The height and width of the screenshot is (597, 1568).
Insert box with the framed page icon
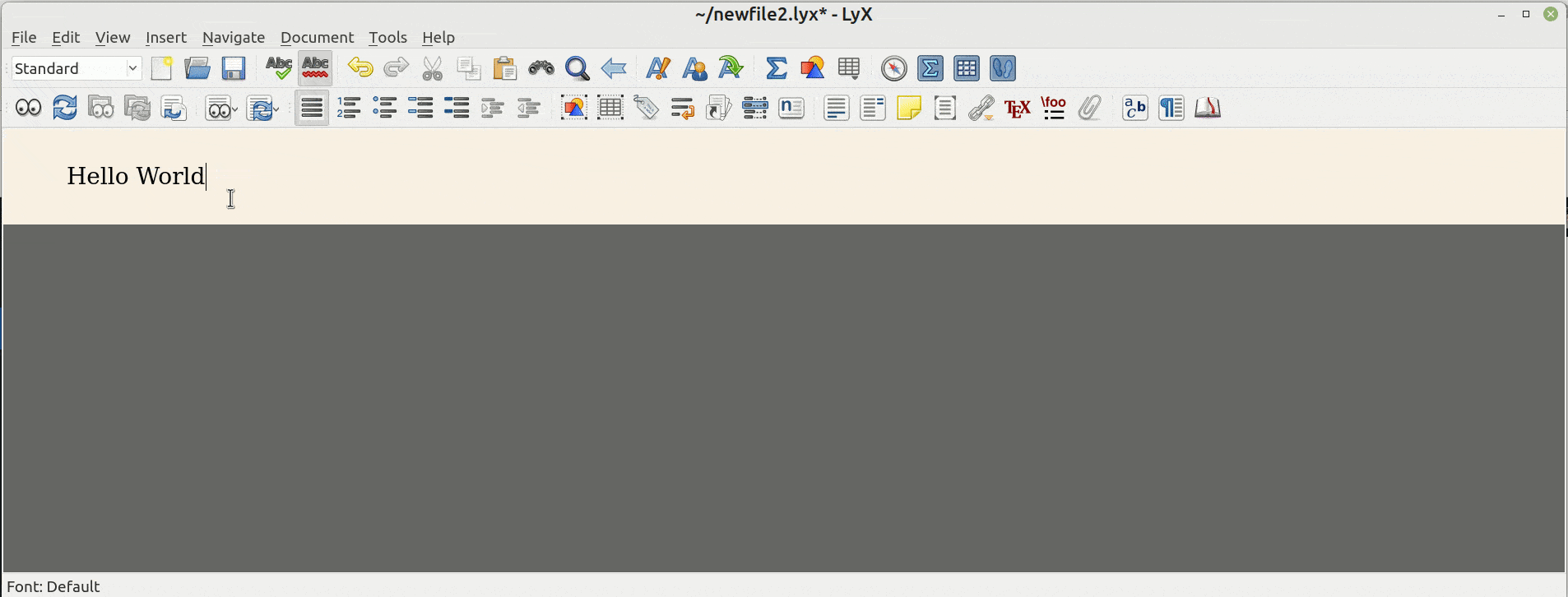click(x=945, y=108)
